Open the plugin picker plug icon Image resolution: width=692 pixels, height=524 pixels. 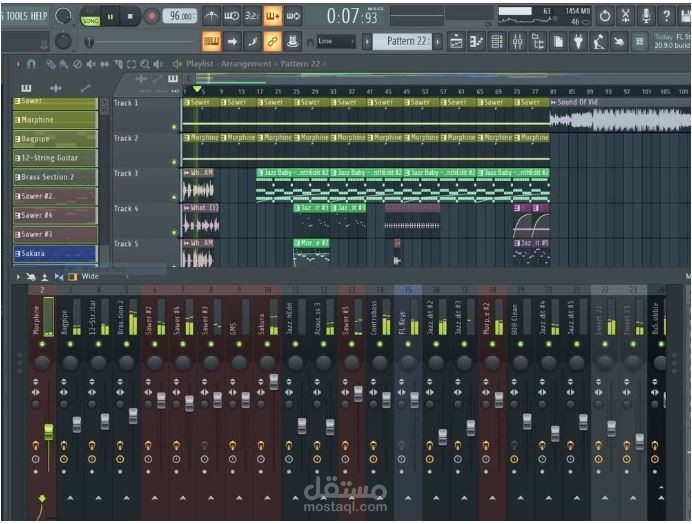click(x=578, y=42)
